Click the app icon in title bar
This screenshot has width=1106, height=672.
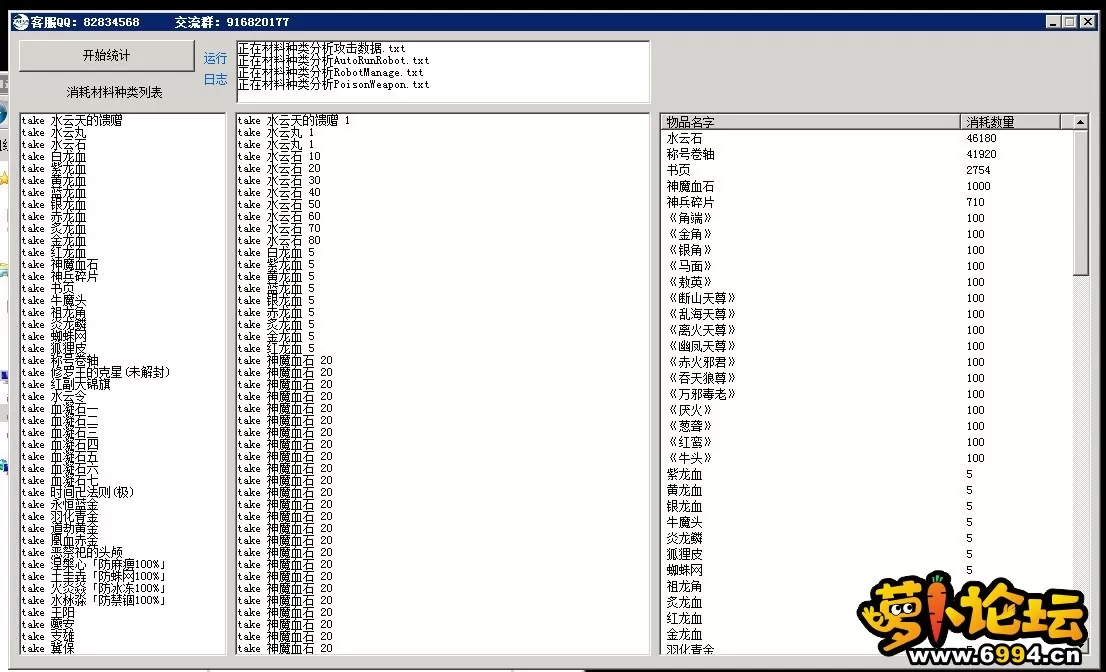20,22
